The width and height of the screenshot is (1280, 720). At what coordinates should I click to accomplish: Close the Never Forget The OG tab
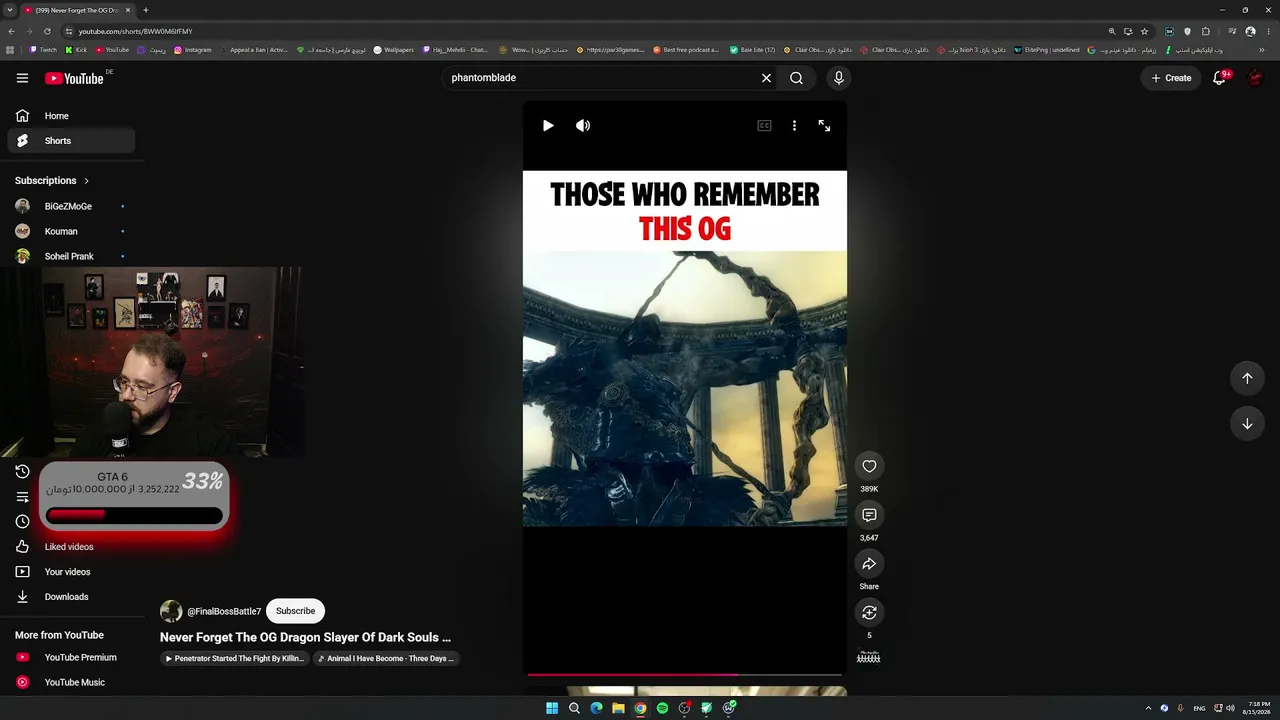[x=128, y=10]
